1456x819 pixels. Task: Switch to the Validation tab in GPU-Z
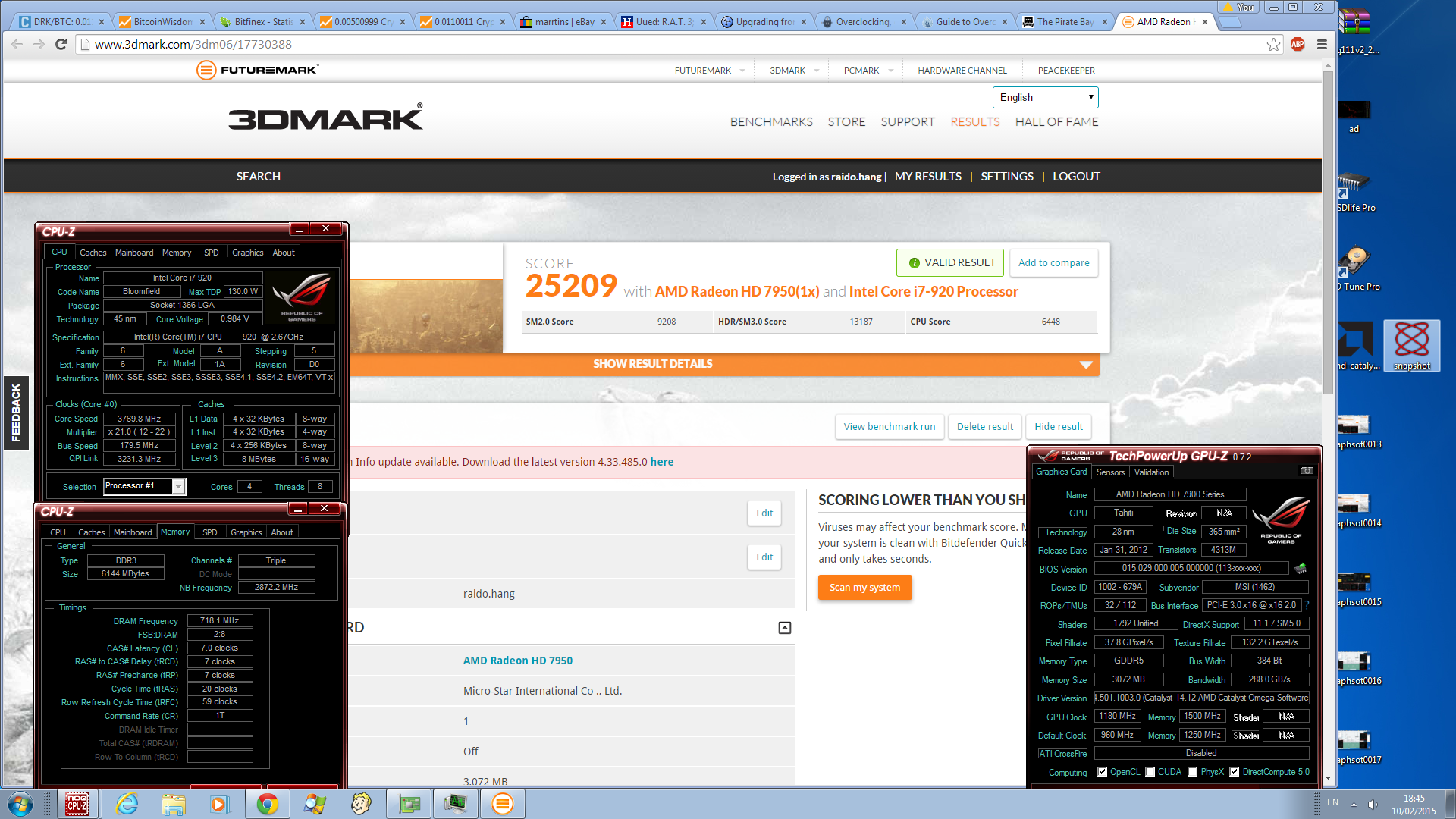point(1151,472)
